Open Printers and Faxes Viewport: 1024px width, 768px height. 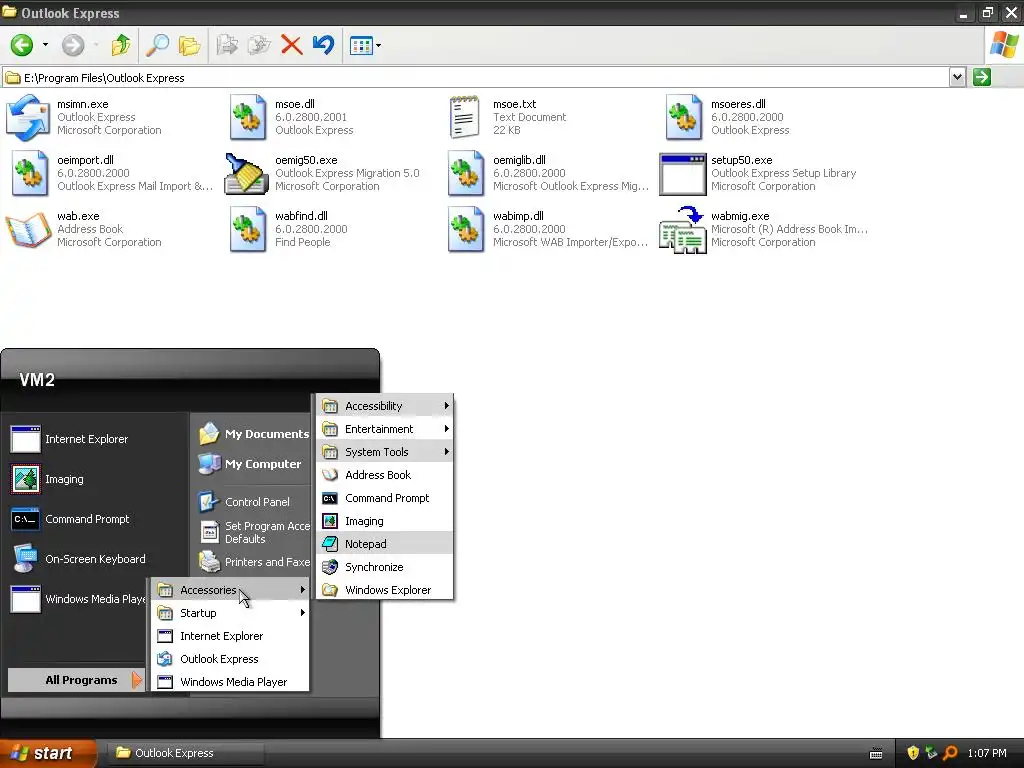click(253, 562)
